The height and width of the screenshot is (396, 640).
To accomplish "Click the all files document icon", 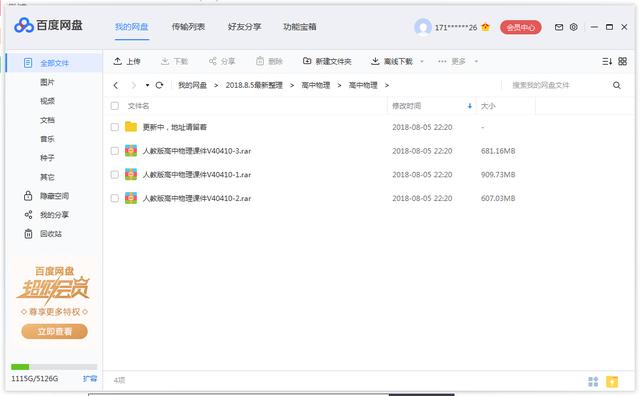I will 28,63.
